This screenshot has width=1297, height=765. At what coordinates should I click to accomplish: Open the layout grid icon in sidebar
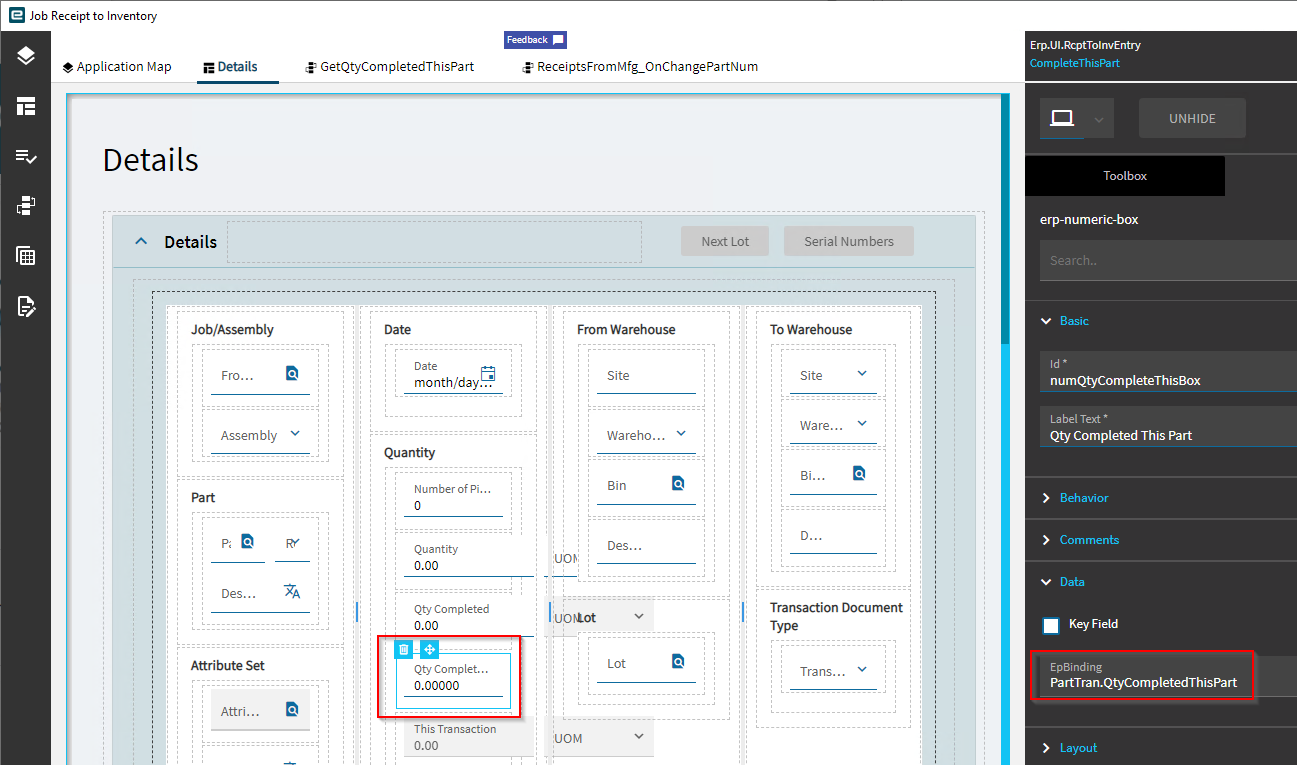coord(26,106)
